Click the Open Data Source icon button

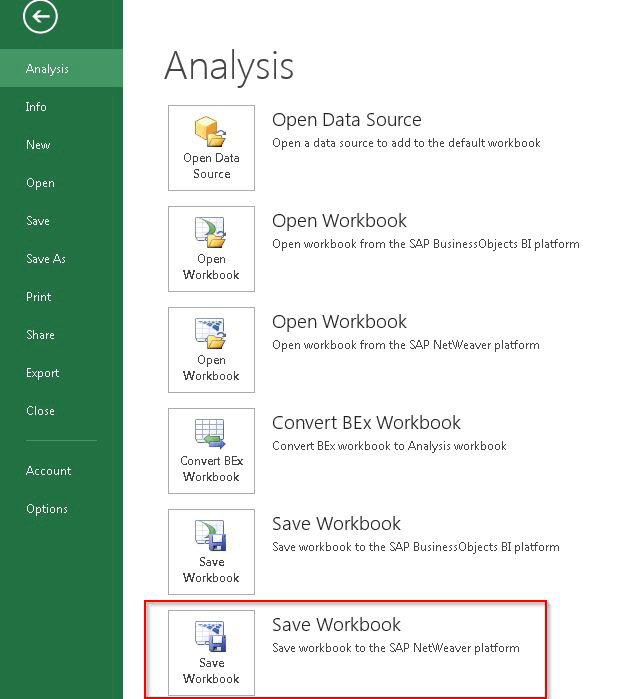211,148
